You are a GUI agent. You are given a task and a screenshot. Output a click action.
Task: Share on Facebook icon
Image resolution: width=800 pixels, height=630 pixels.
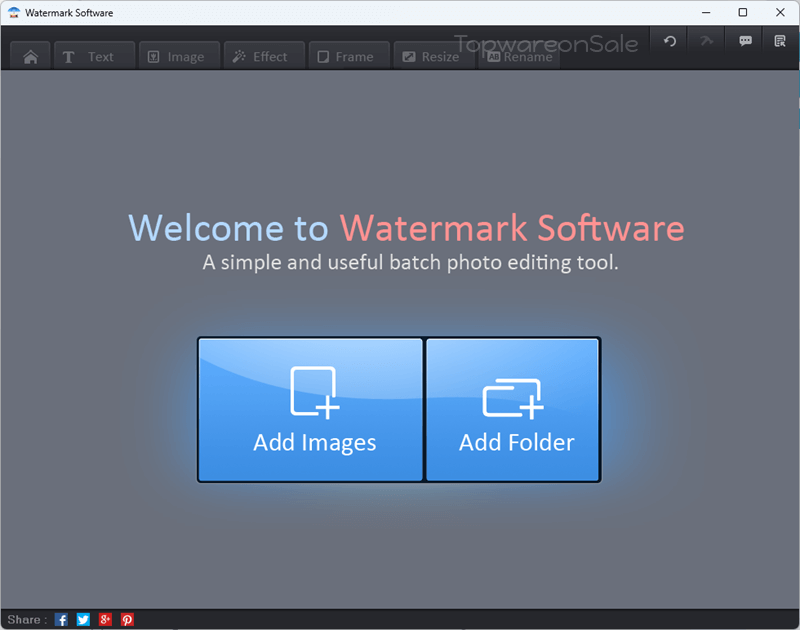[x=61, y=619]
